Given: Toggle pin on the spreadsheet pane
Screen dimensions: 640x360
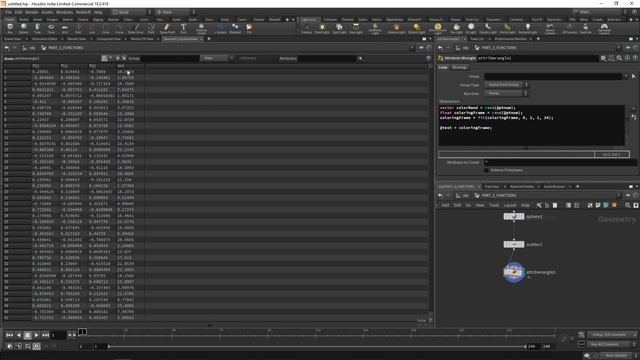Looking at the screenshot, I should (422, 48).
